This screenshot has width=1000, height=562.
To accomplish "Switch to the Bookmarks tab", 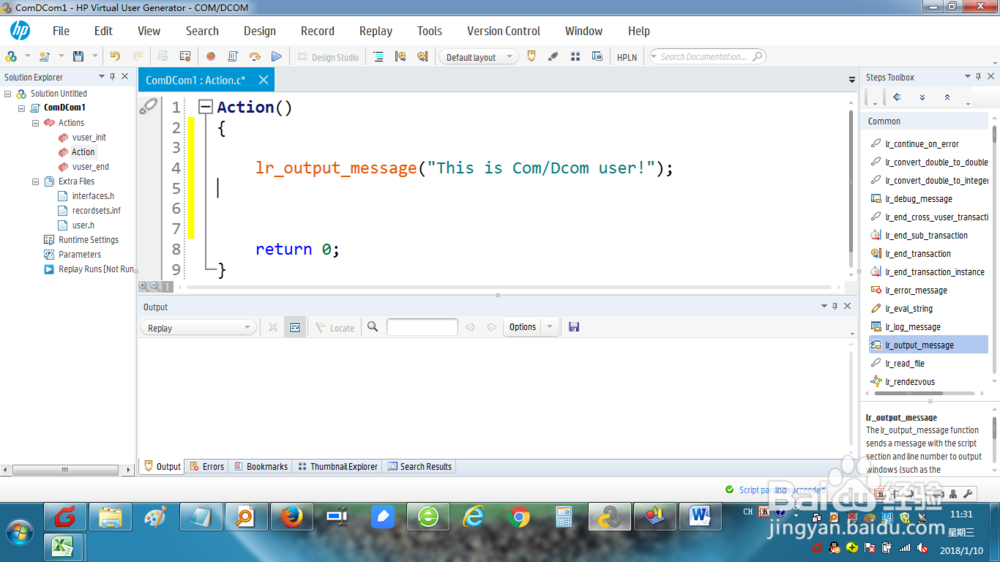I will click(x=261, y=467).
